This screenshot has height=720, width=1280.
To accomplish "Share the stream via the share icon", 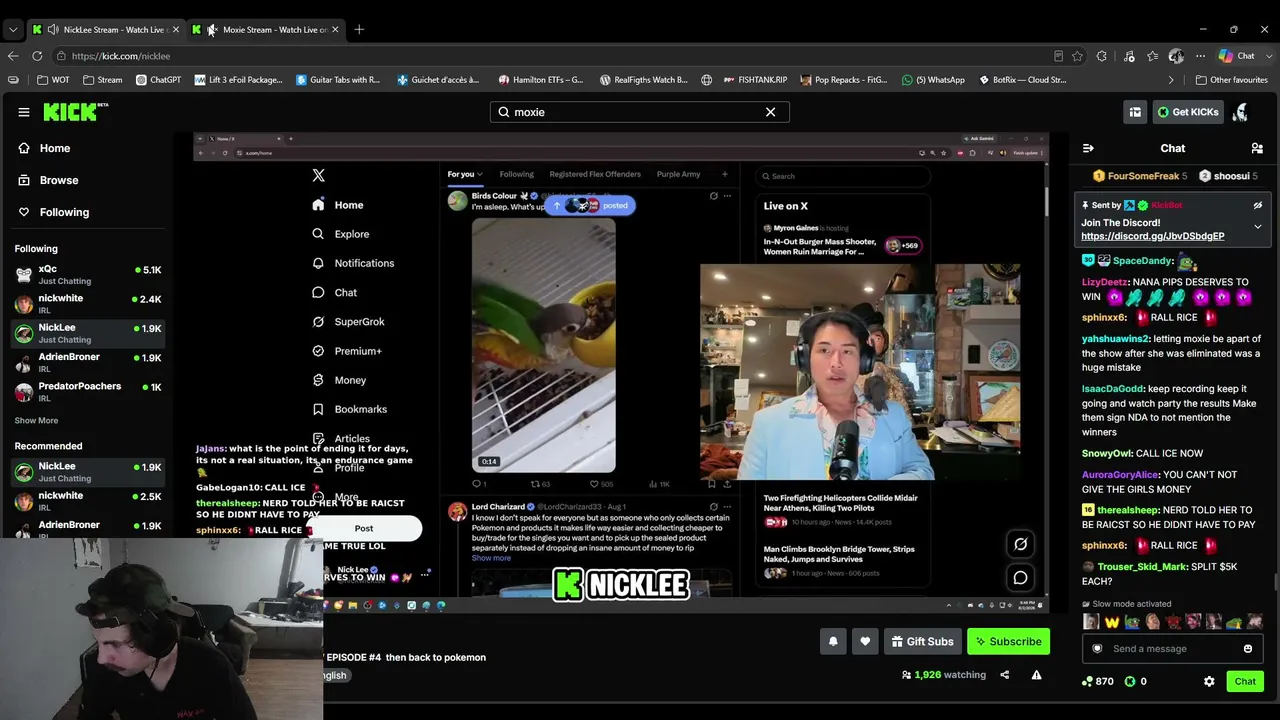I will click(1005, 675).
